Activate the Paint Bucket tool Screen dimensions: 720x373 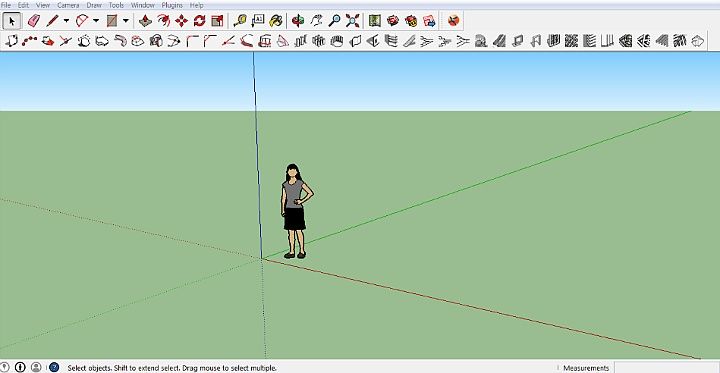[x=276, y=21]
